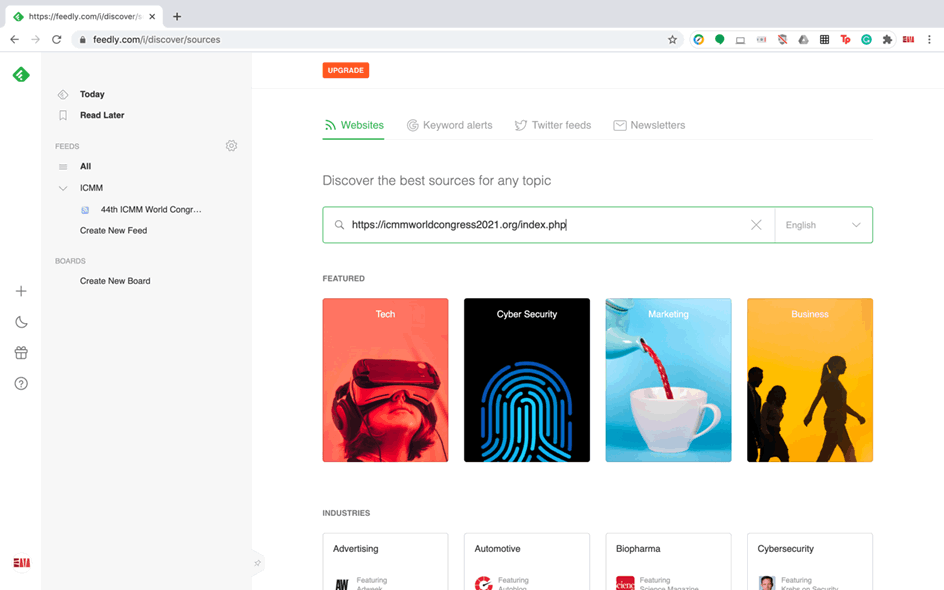The height and width of the screenshot is (590, 944).
Task: Open the Marketing featured card
Action: click(668, 380)
